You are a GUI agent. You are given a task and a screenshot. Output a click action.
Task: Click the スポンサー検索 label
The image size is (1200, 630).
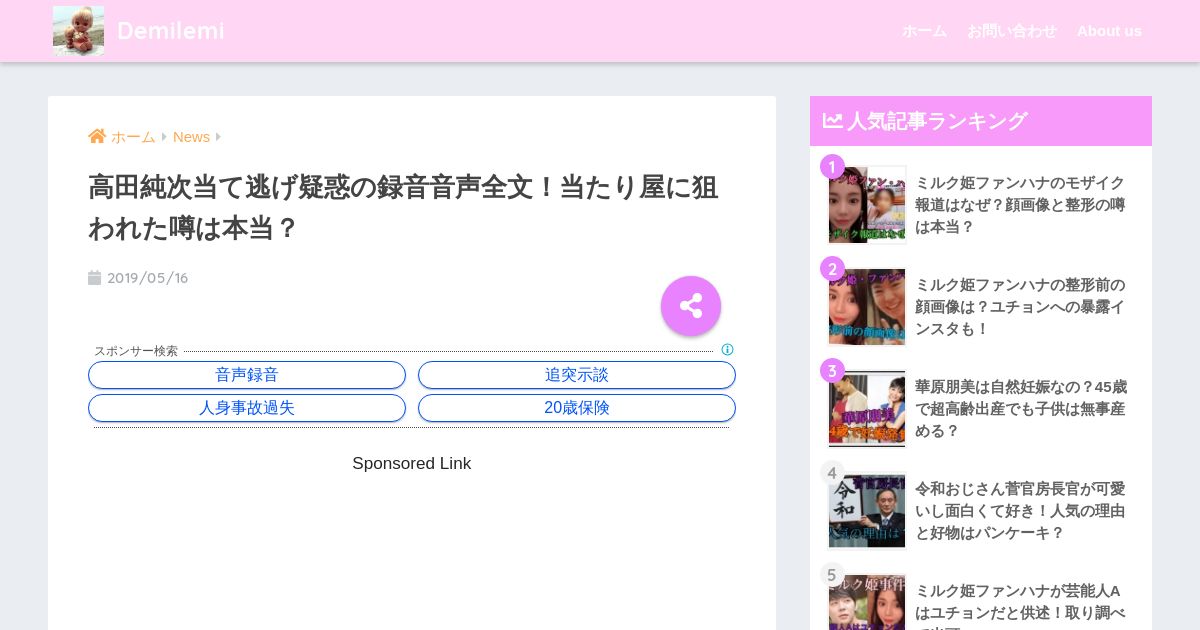point(136,351)
